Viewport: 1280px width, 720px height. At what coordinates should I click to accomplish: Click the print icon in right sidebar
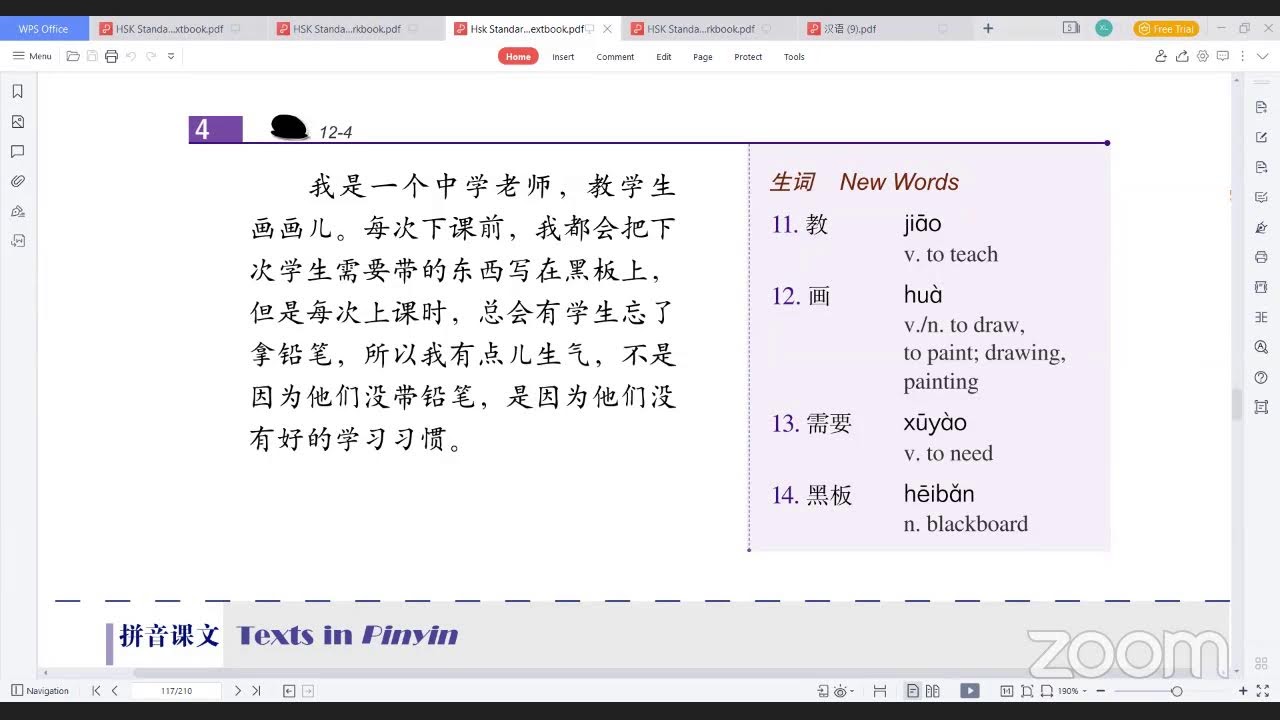coord(1261,257)
